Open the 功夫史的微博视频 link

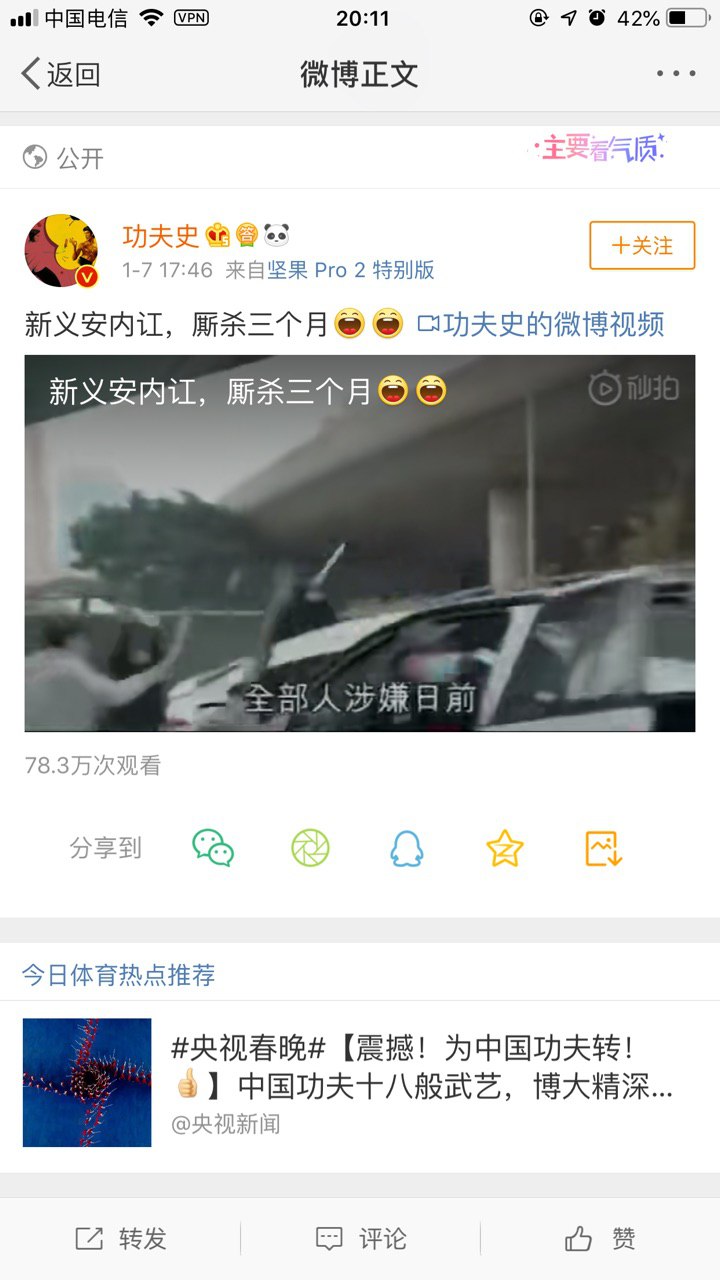click(540, 324)
